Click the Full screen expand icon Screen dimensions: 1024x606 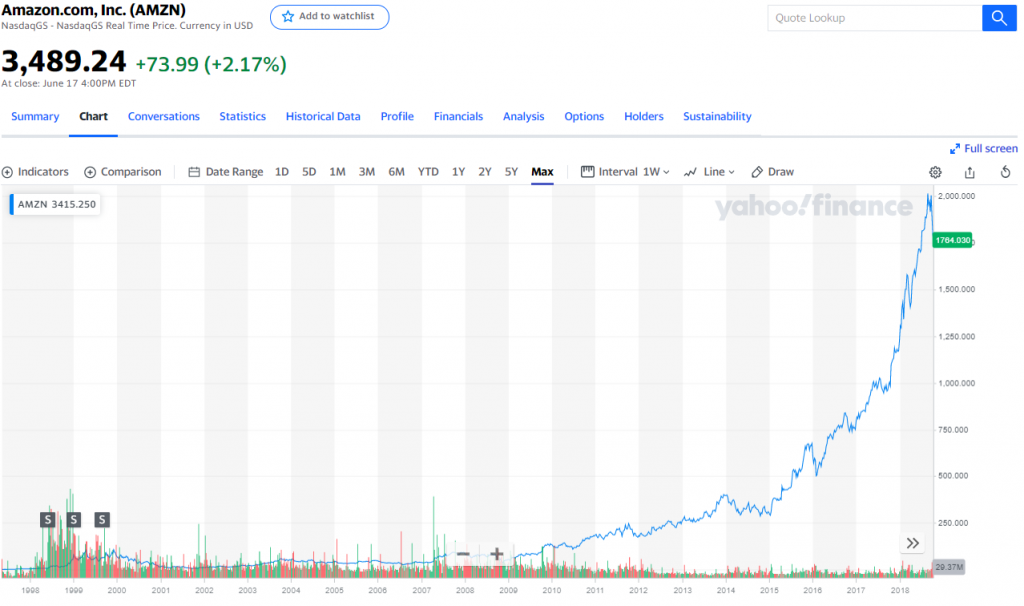955,149
